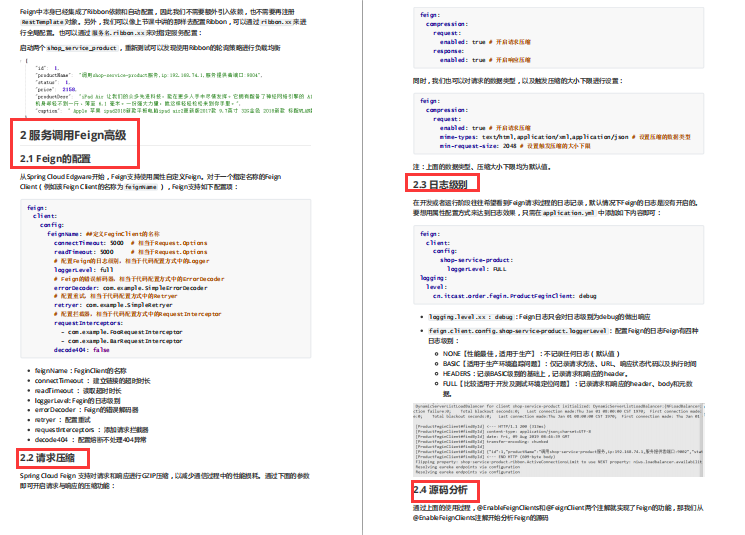The height and width of the screenshot is (535, 745).
Task: Click the paragraph starting '从Spring Cloud Edgware开始'
Action: (151, 182)
